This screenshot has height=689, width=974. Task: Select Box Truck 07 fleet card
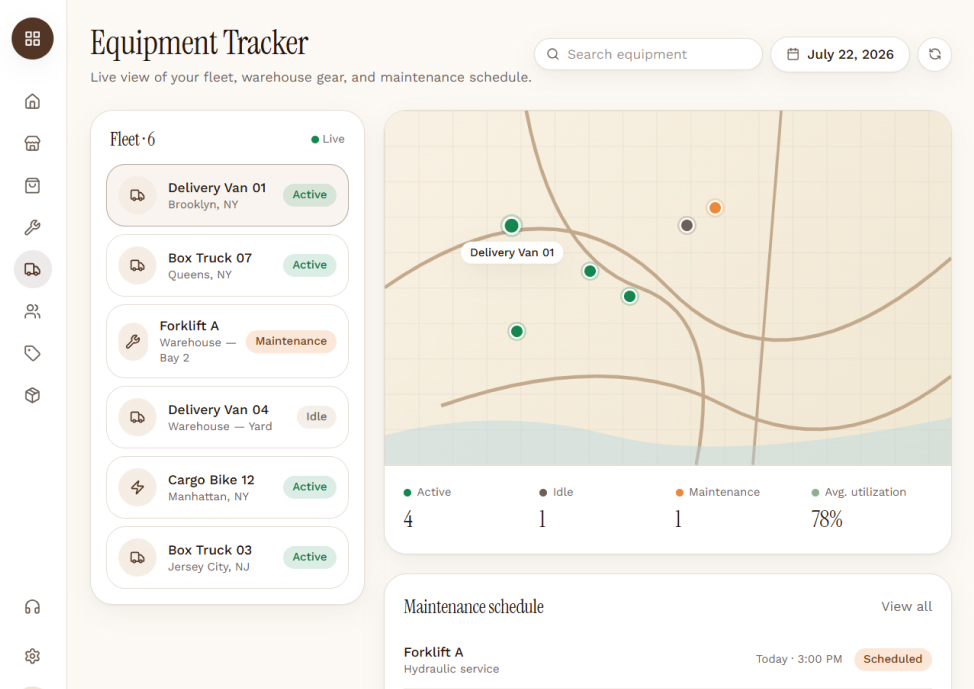pos(227,265)
